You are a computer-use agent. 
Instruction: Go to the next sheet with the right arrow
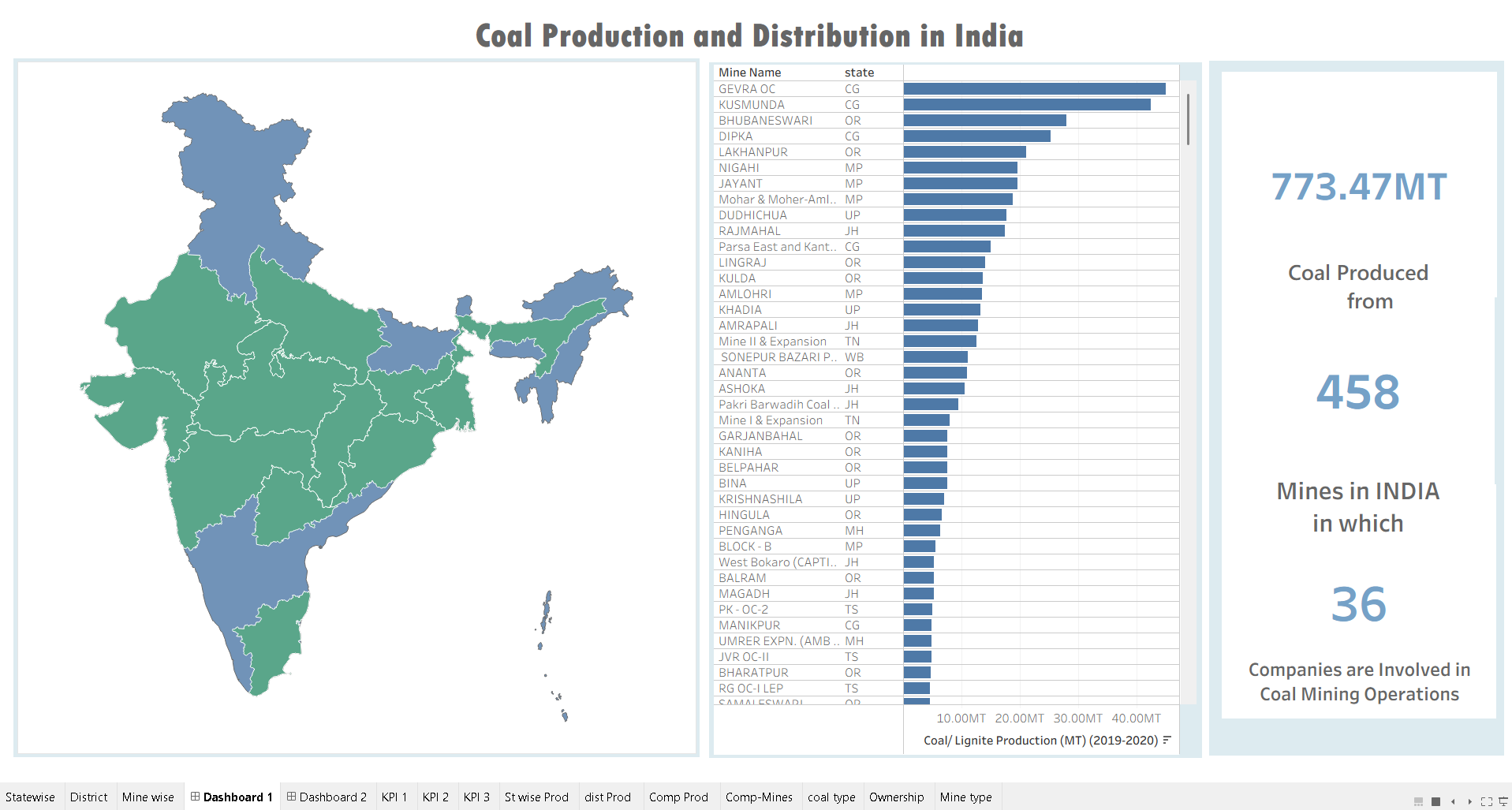pos(1469,801)
